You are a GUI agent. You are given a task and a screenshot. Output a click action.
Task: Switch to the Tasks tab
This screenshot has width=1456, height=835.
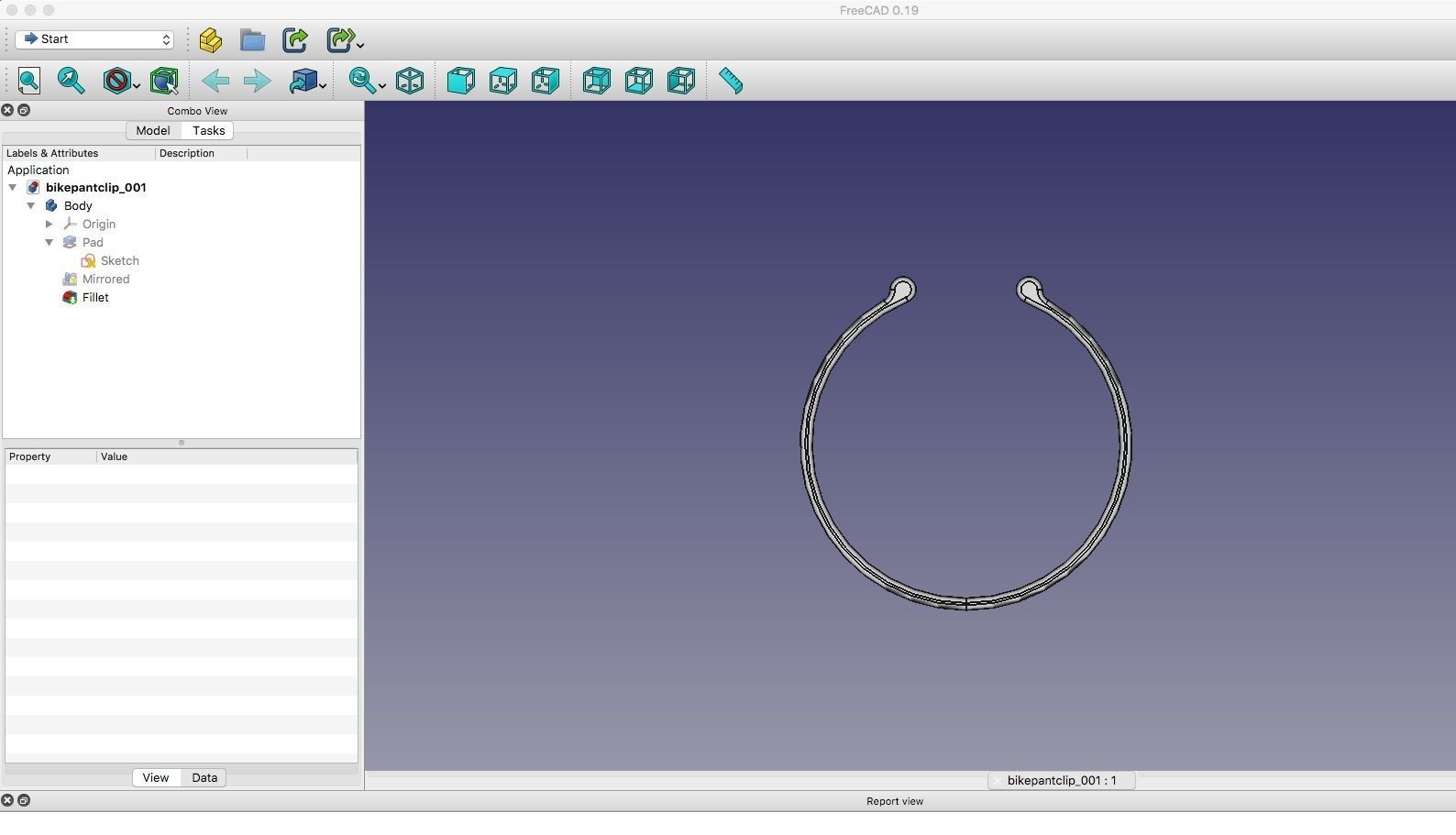(208, 130)
